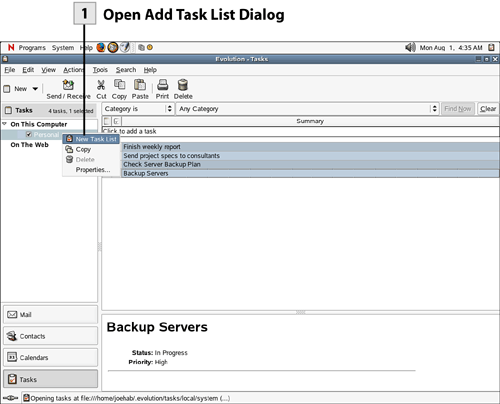This screenshot has height=404, width=500.
Task: Collapse the On This Computer group
Action: (x=5, y=124)
